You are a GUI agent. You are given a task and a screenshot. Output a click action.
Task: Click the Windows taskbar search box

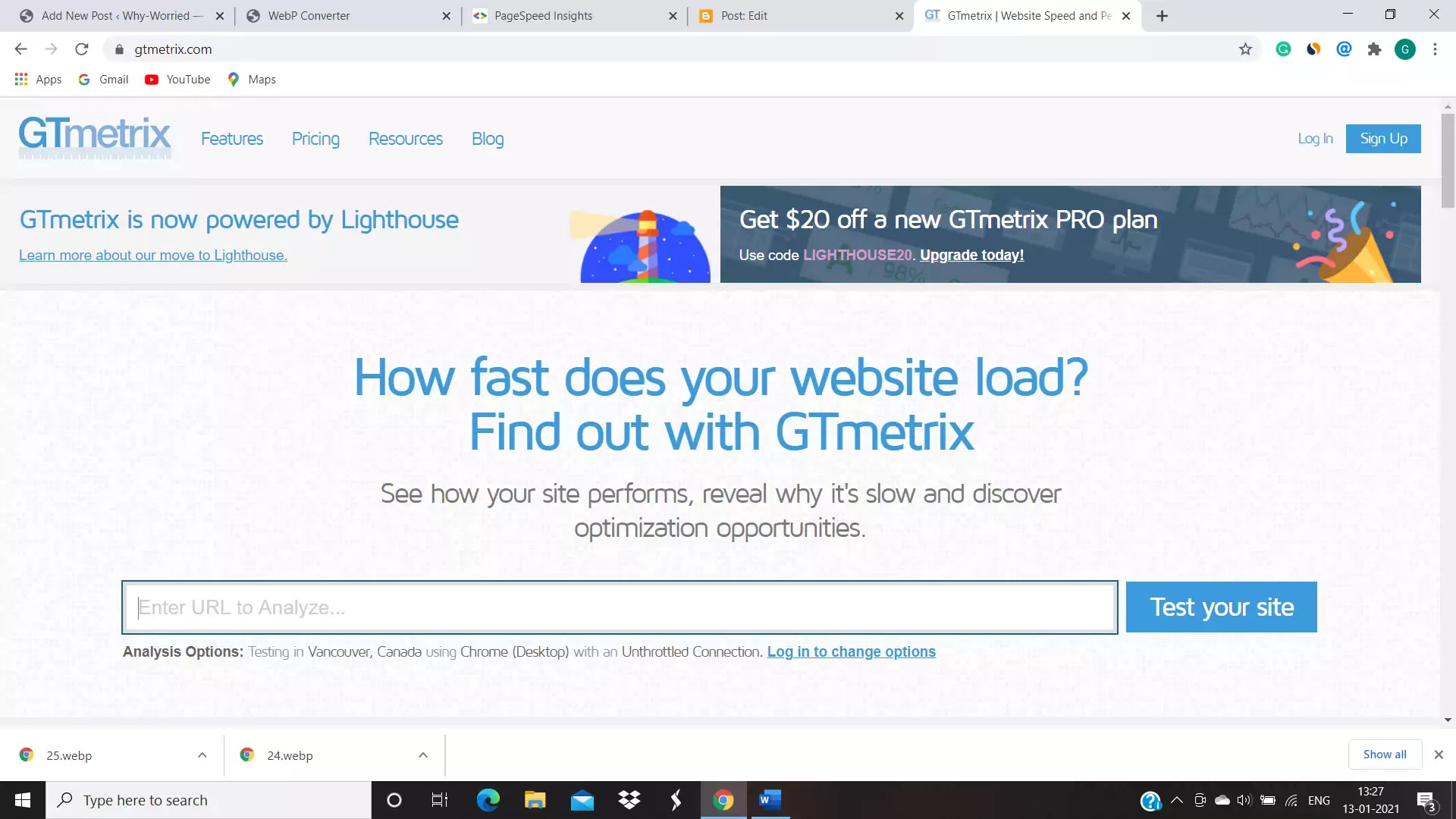click(x=209, y=800)
